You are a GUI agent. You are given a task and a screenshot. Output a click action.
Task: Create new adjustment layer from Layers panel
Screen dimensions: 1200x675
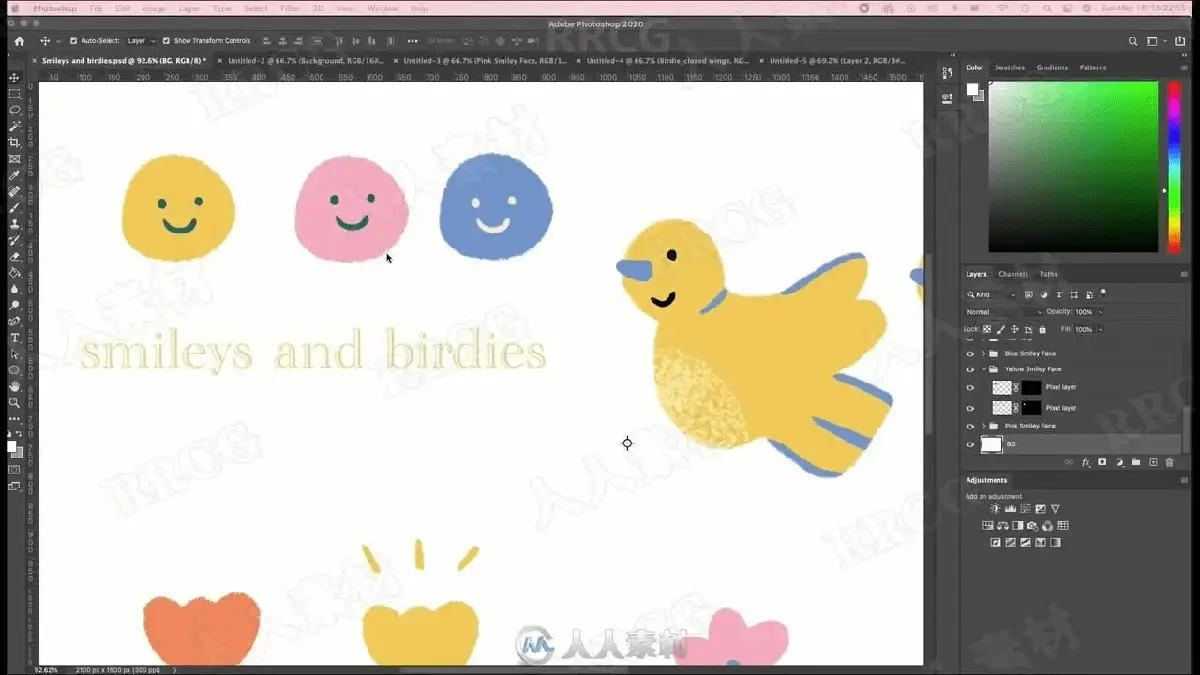(1119, 462)
